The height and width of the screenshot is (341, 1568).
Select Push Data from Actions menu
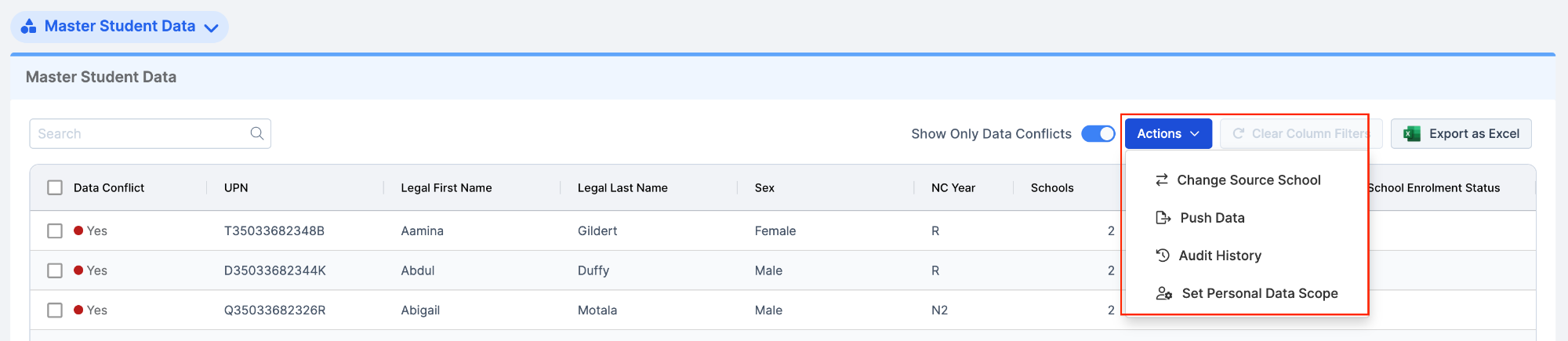click(x=1247, y=218)
